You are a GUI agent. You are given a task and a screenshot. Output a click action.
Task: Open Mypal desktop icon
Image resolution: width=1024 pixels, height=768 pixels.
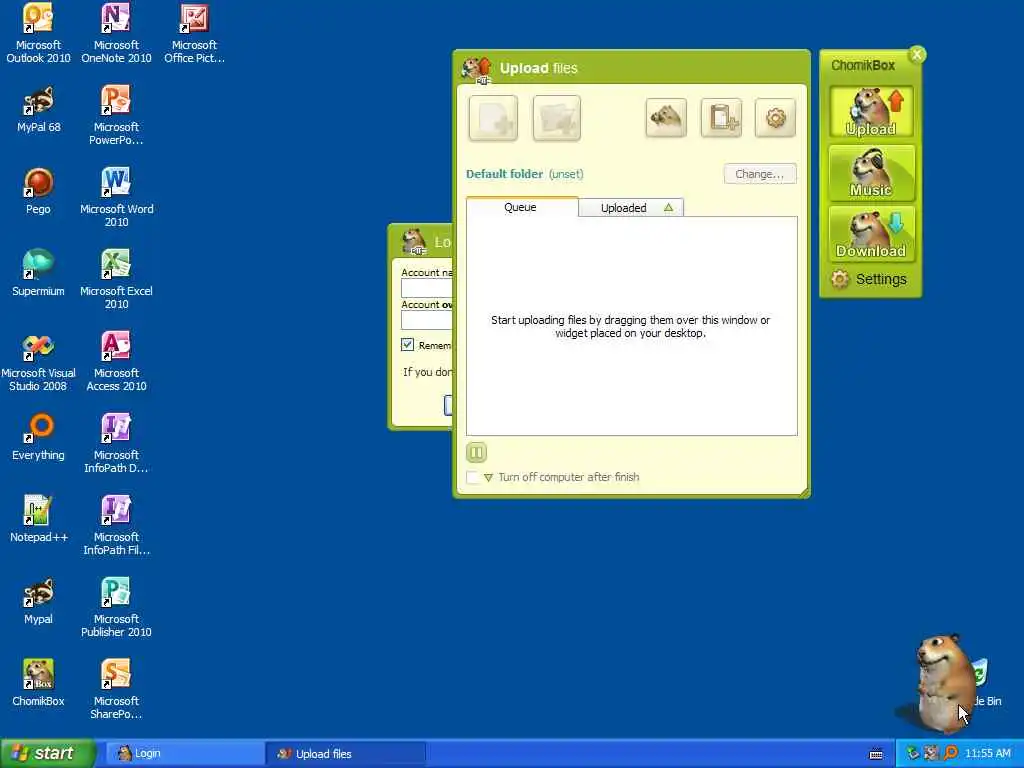(x=38, y=601)
